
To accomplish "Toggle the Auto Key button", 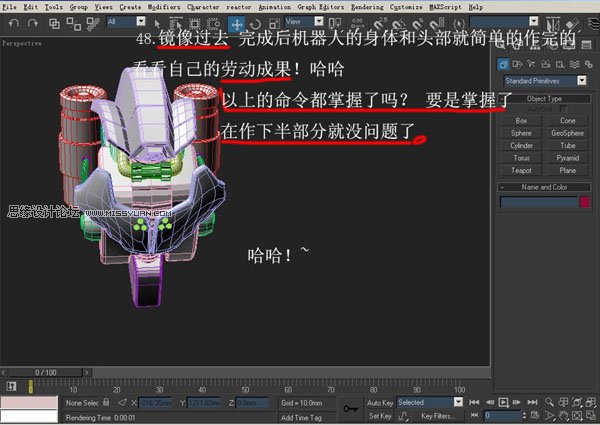I will [380, 403].
